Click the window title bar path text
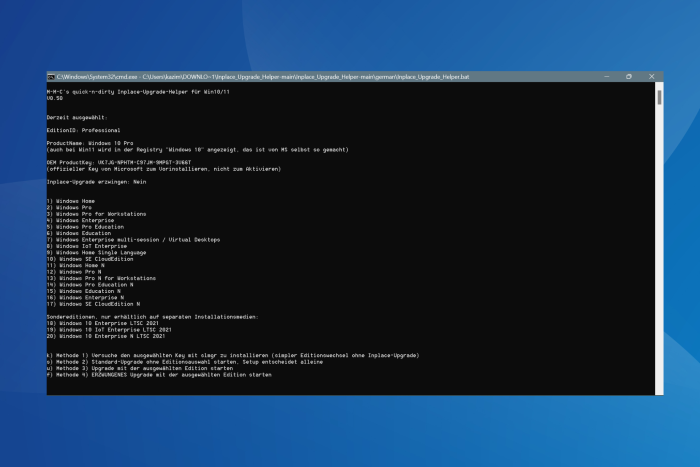Image resolution: width=700 pixels, height=467 pixels. 262,77
